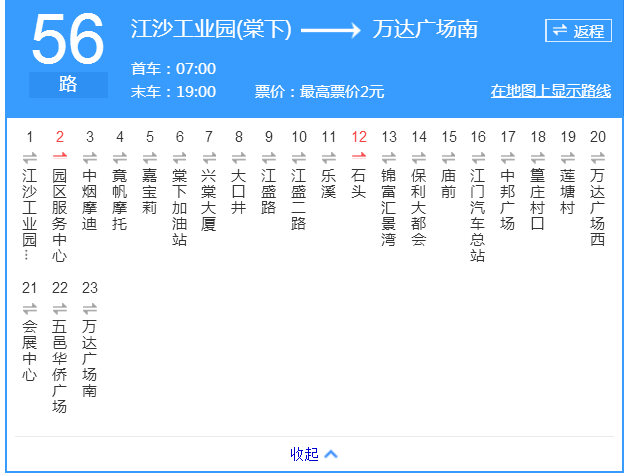
Task: Select stop 乐溪
Action: (328, 183)
